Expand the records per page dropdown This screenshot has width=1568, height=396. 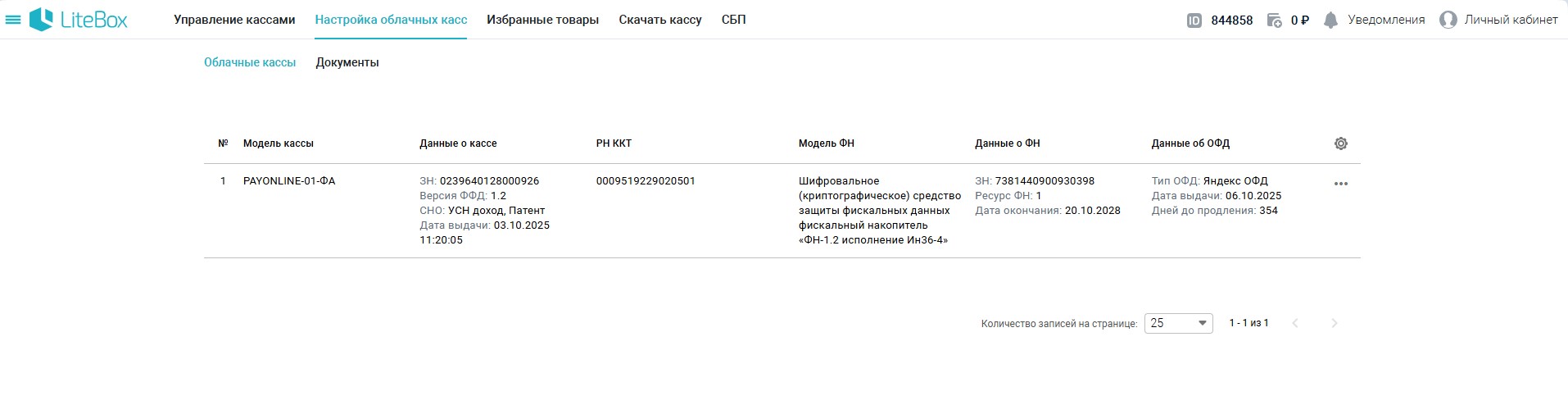[x=1178, y=323]
